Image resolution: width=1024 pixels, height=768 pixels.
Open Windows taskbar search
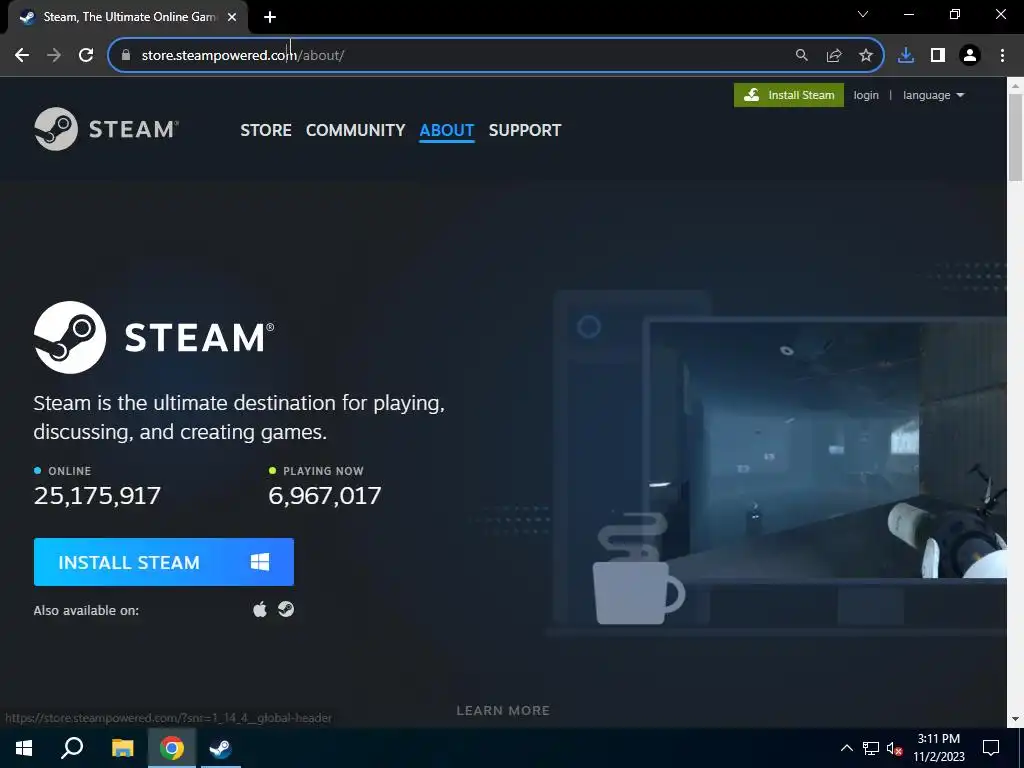(72, 748)
